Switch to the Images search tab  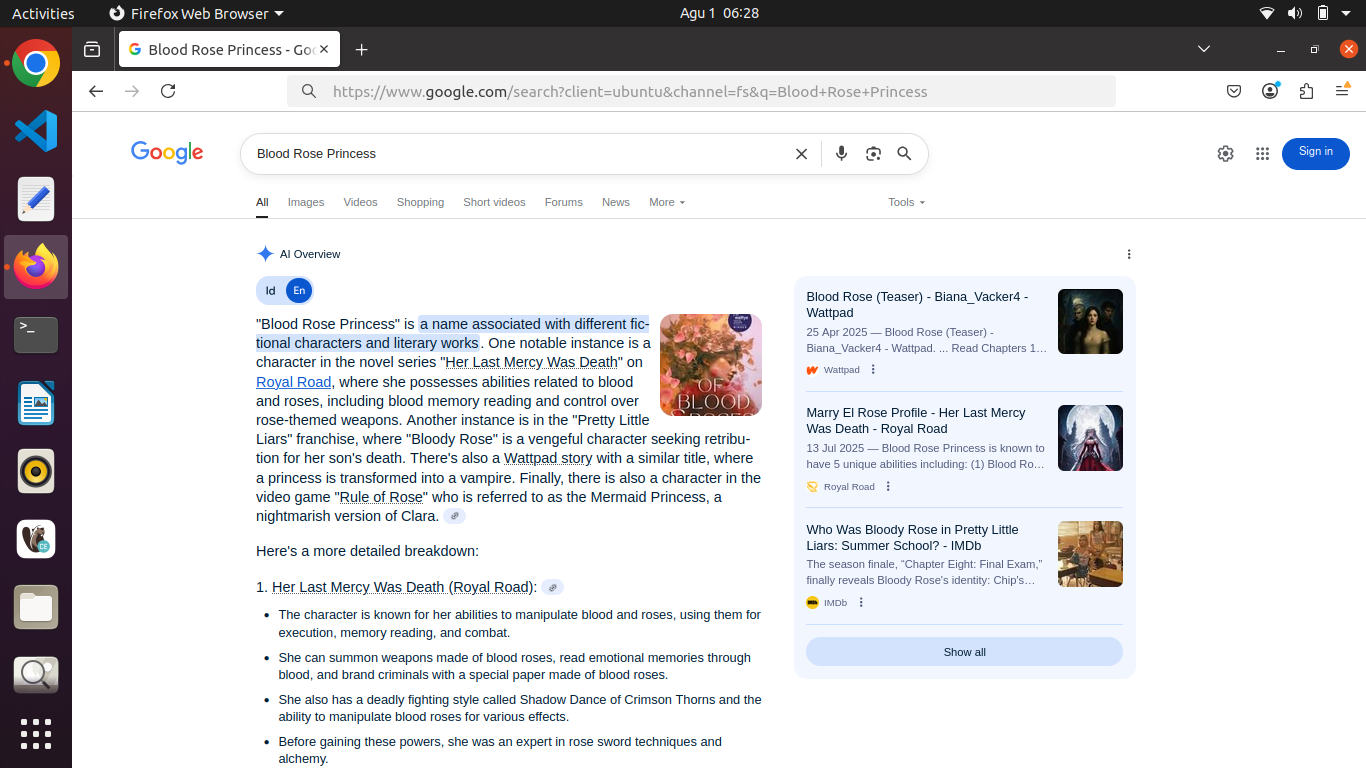[x=306, y=202]
